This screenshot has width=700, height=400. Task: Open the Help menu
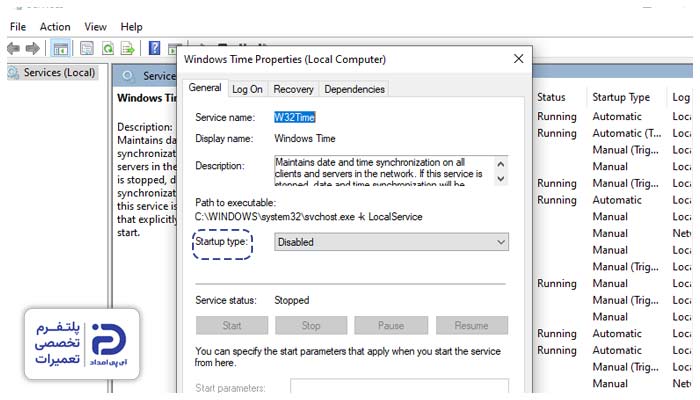pyautogui.click(x=131, y=27)
